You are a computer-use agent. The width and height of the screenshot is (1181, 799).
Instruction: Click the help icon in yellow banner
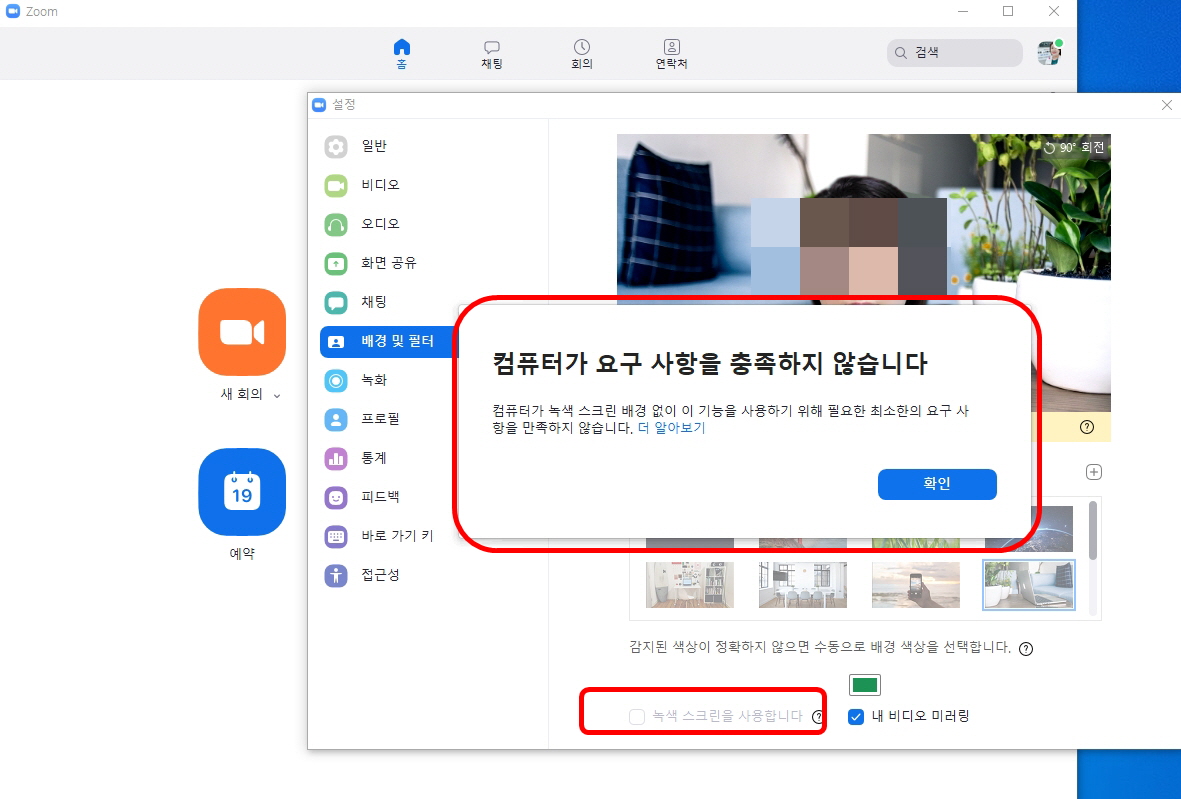coord(1086,427)
